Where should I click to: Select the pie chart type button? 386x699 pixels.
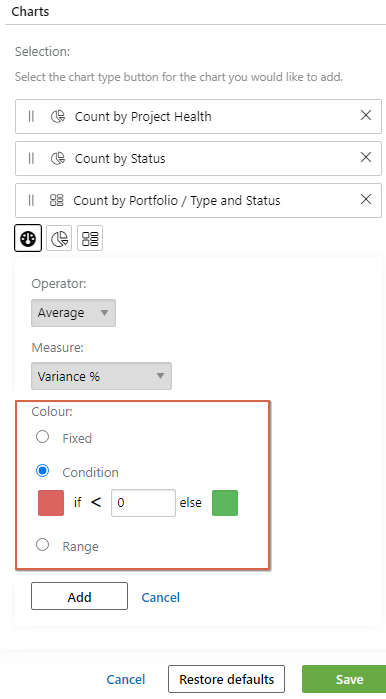(x=59, y=238)
